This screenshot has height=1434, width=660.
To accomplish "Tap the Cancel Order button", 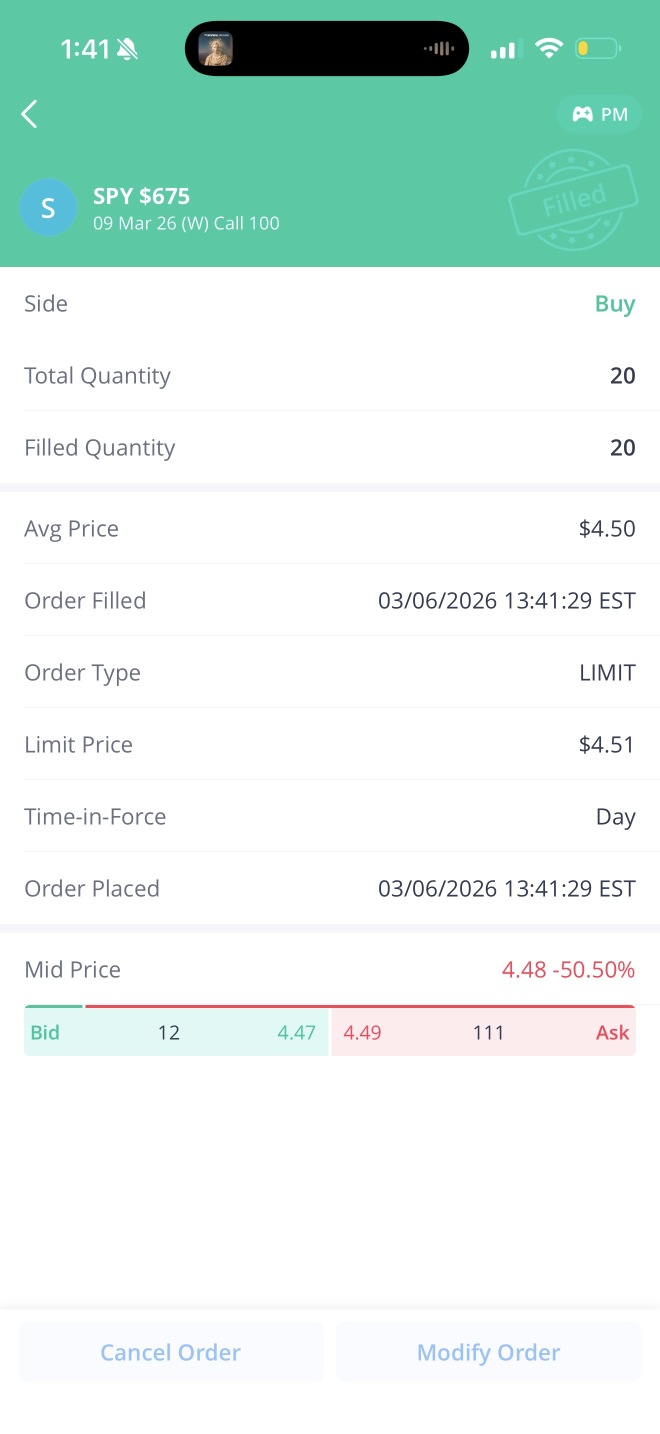I will point(171,1352).
